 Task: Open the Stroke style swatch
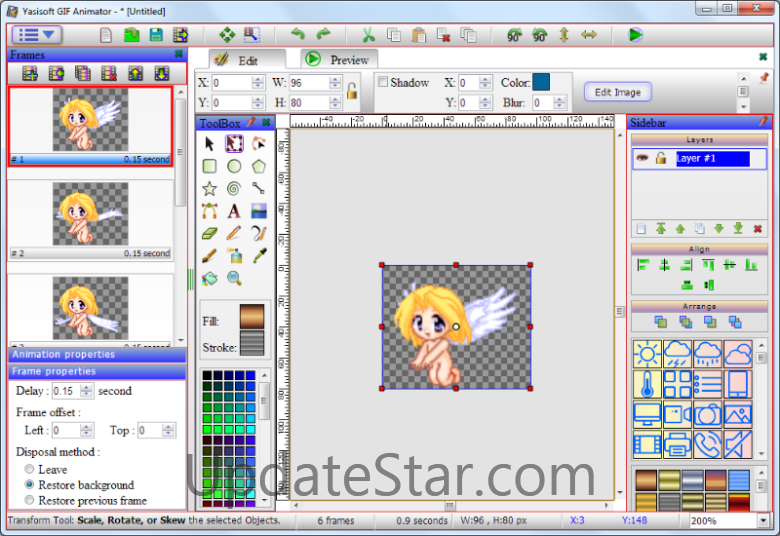click(252, 343)
